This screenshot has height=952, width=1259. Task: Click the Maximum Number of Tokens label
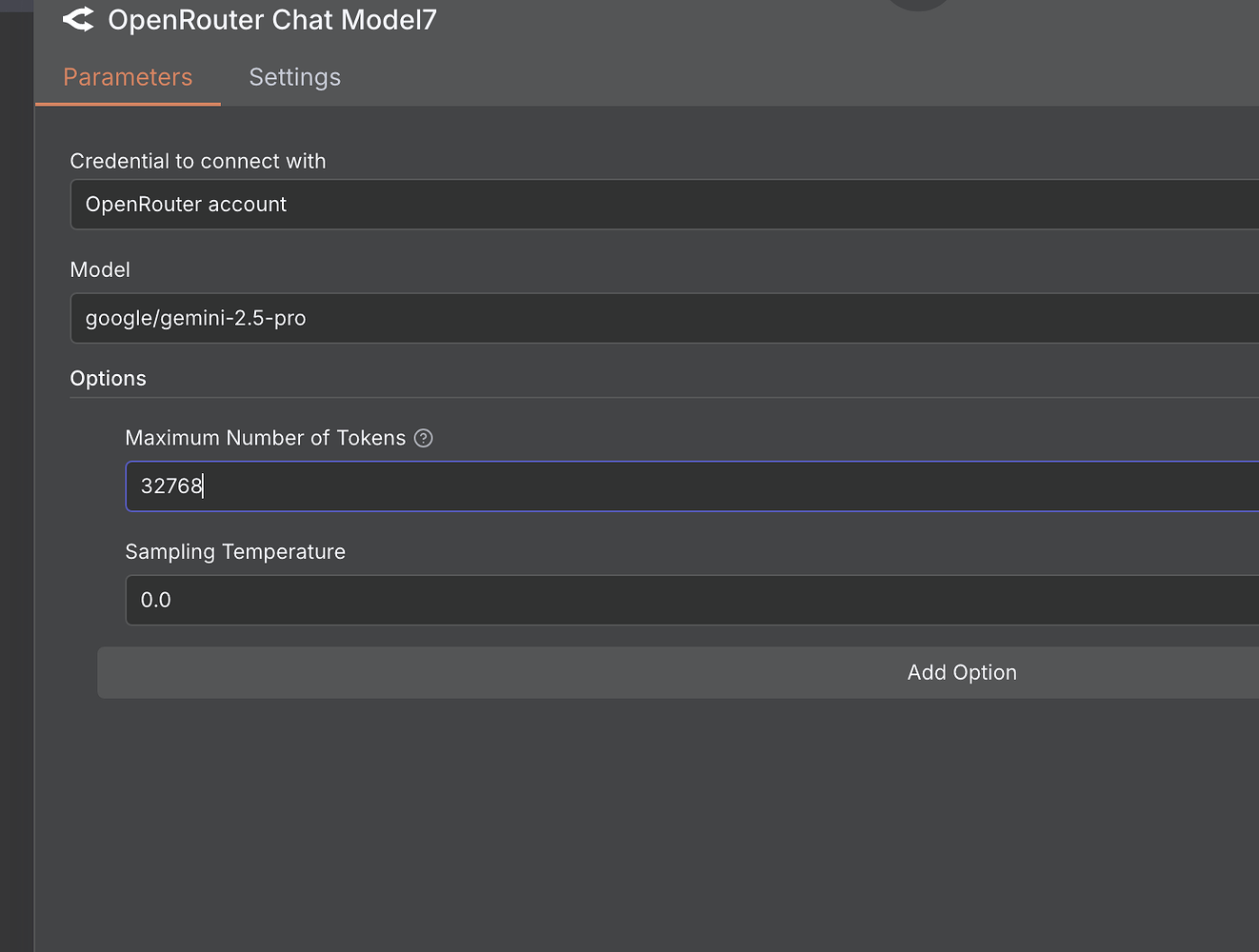click(x=266, y=438)
